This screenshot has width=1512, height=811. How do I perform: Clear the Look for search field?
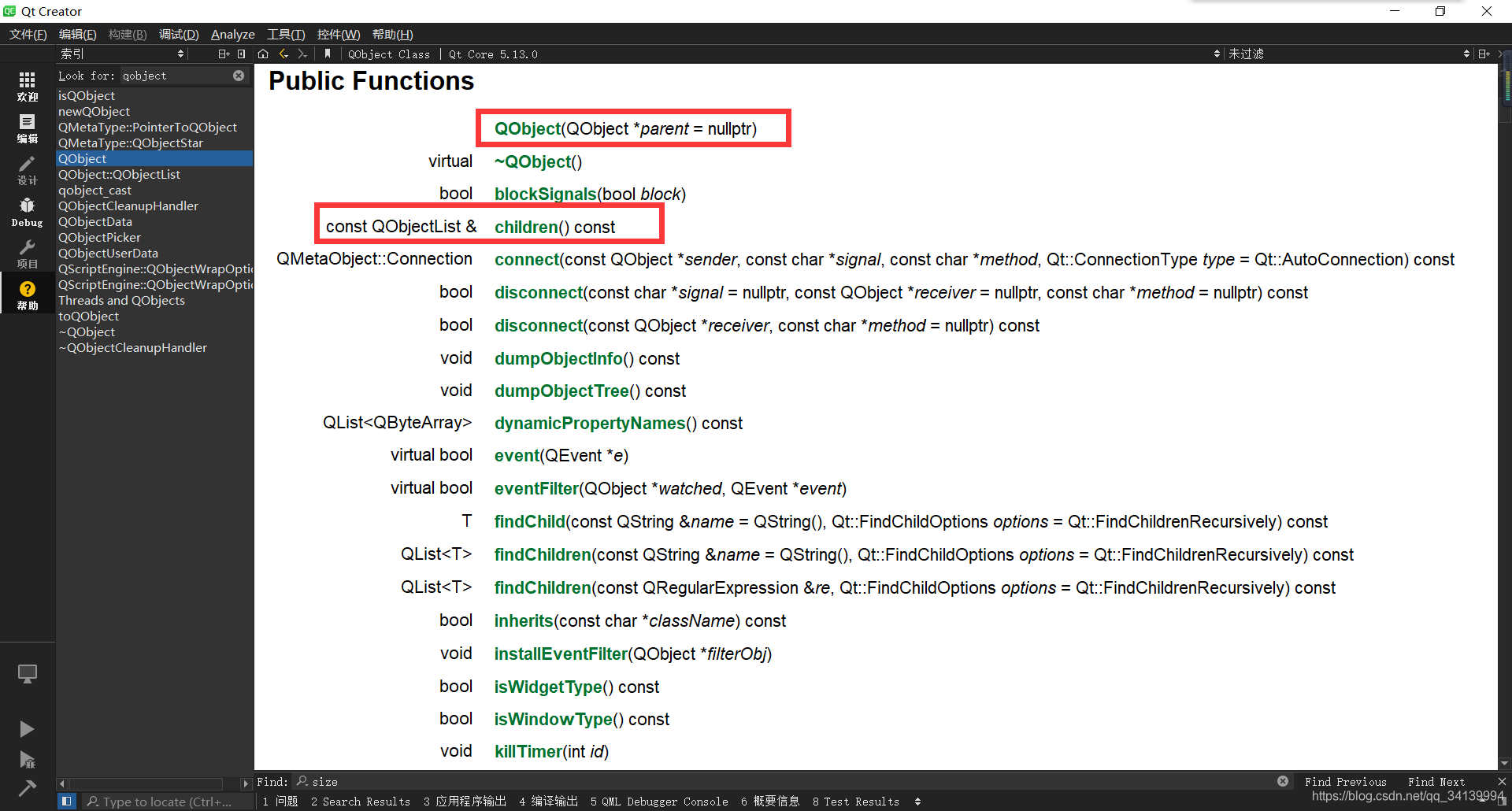tap(239, 76)
